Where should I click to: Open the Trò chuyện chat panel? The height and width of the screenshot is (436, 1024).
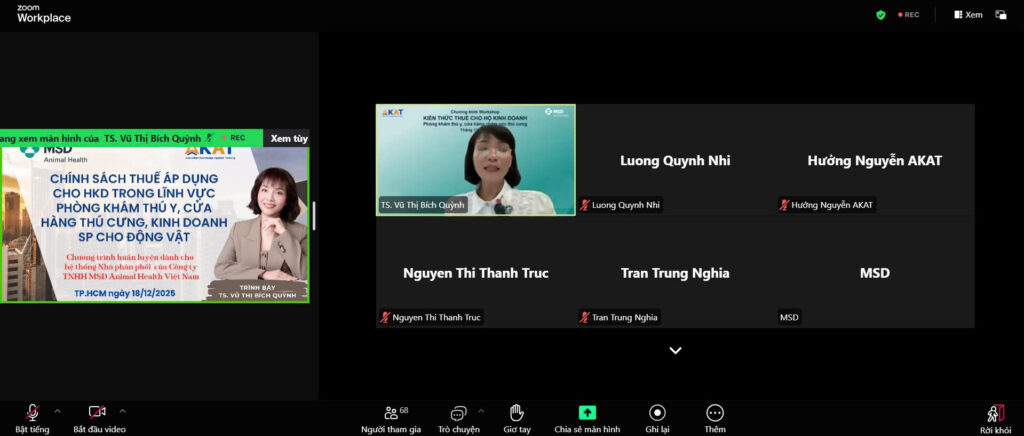(x=458, y=416)
